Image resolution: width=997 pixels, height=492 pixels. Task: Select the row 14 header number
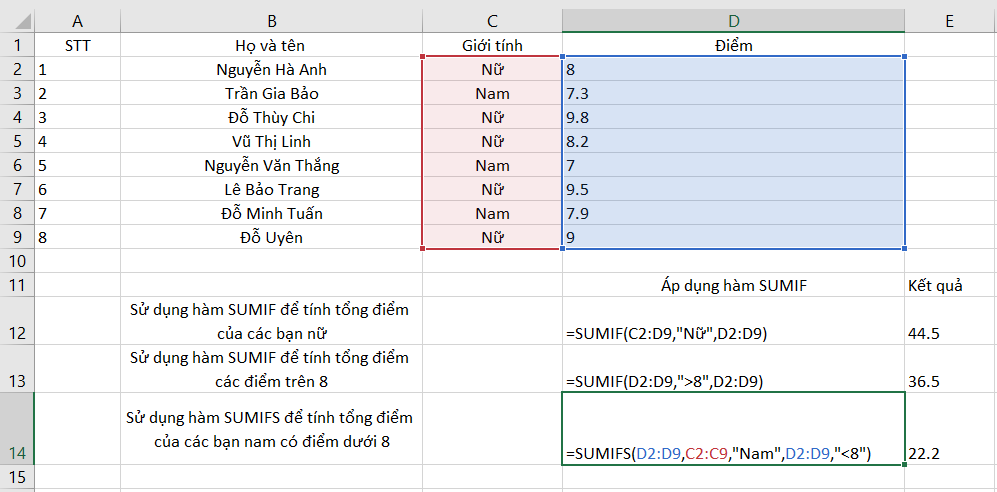tap(17, 453)
